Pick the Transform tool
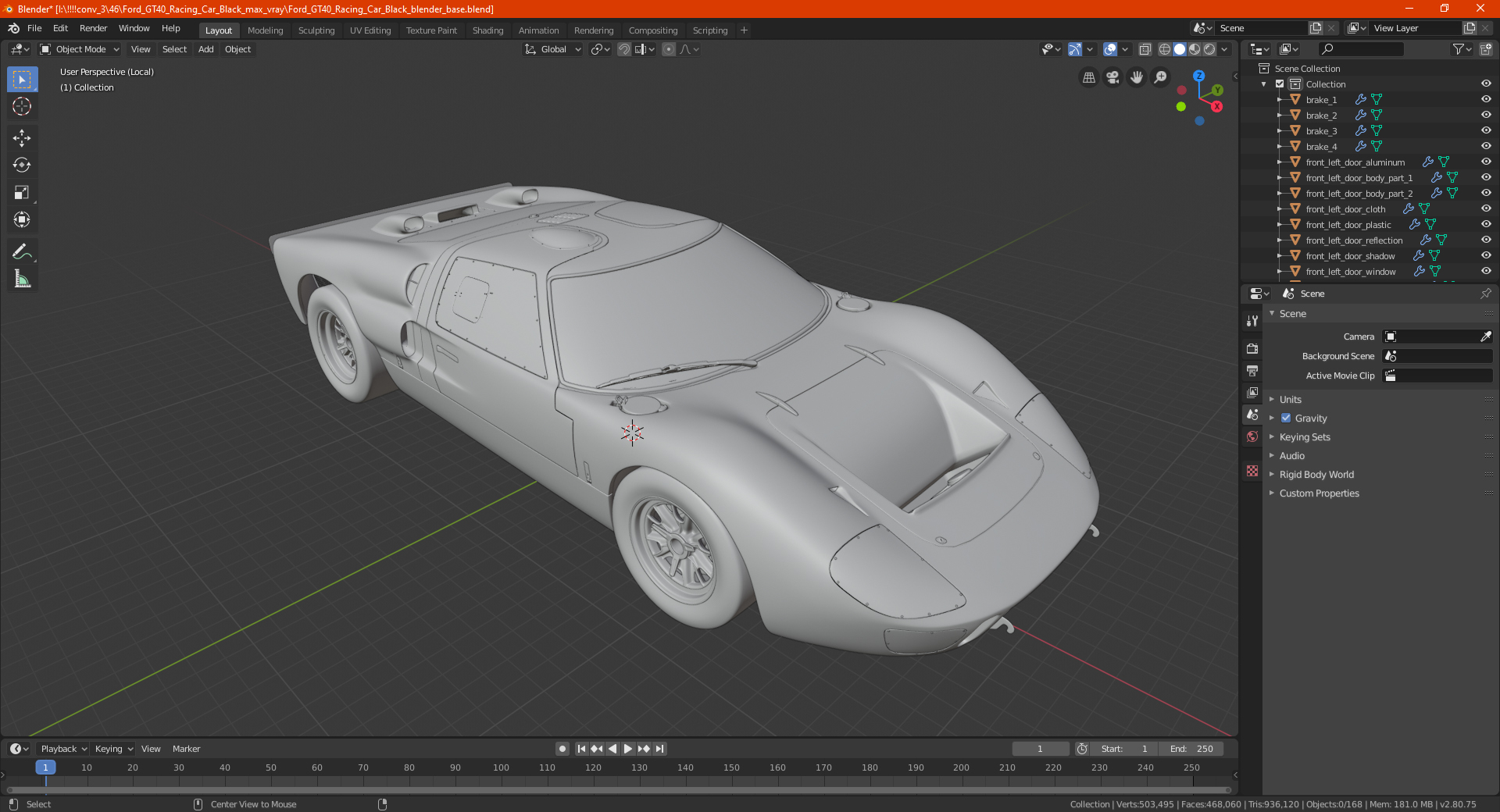The image size is (1500, 812). click(x=22, y=219)
